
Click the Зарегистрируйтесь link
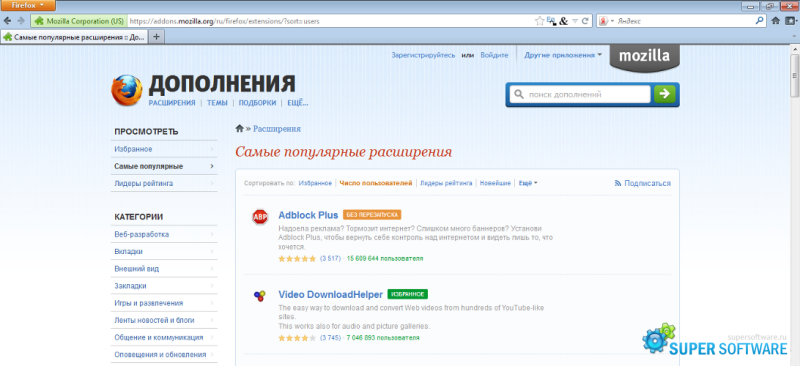tap(423, 55)
